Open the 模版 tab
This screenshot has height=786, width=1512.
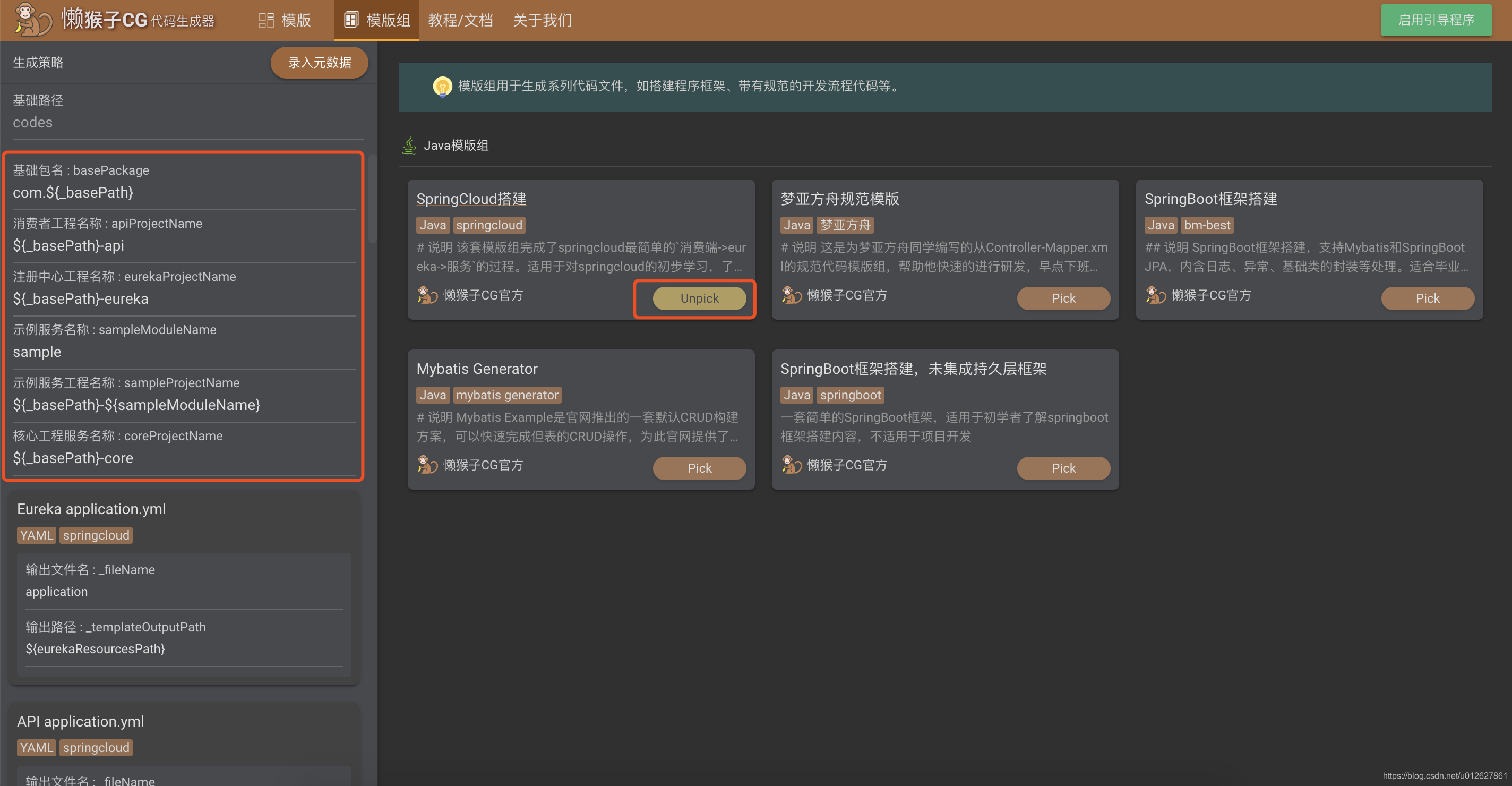click(285, 21)
